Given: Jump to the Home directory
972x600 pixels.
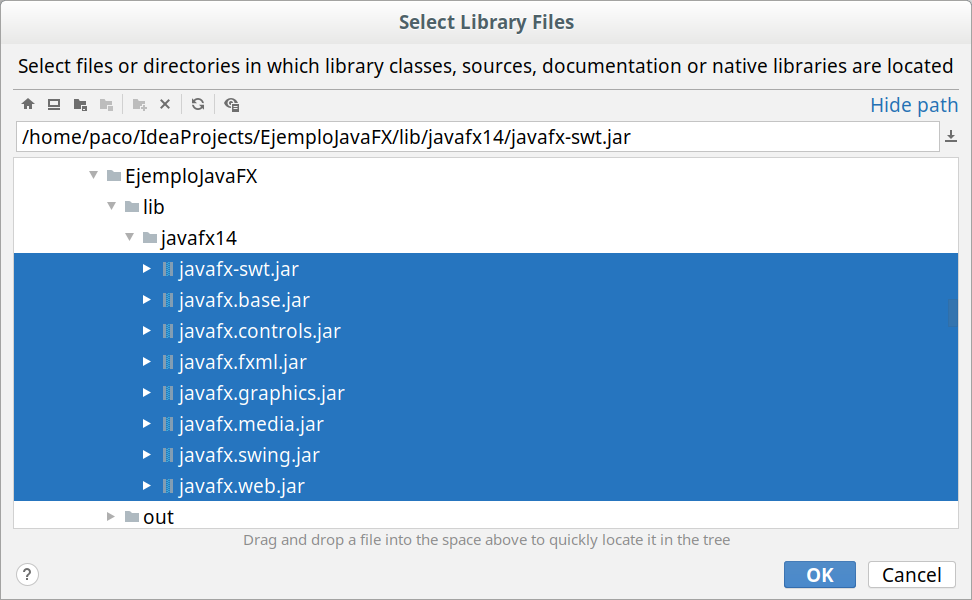Looking at the screenshot, I should tap(27, 104).
